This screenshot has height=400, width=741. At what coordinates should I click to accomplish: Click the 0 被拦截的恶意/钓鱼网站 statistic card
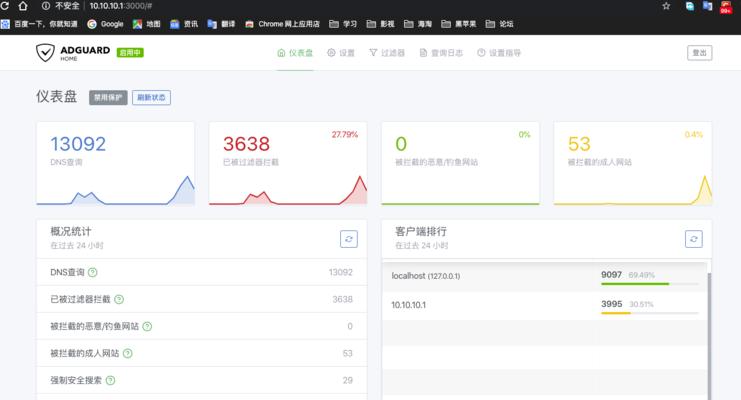coord(460,164)
